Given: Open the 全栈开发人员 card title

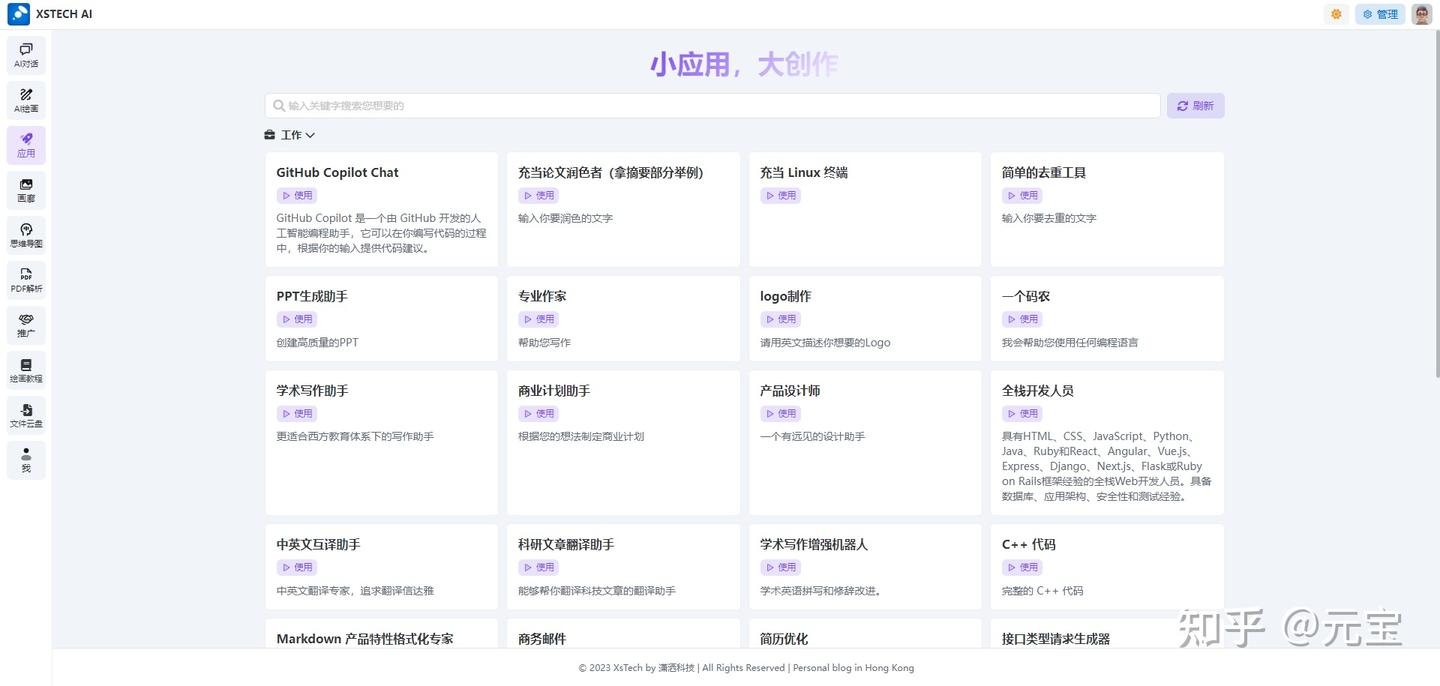Looking at the screenshot, I should point(1038,391).
